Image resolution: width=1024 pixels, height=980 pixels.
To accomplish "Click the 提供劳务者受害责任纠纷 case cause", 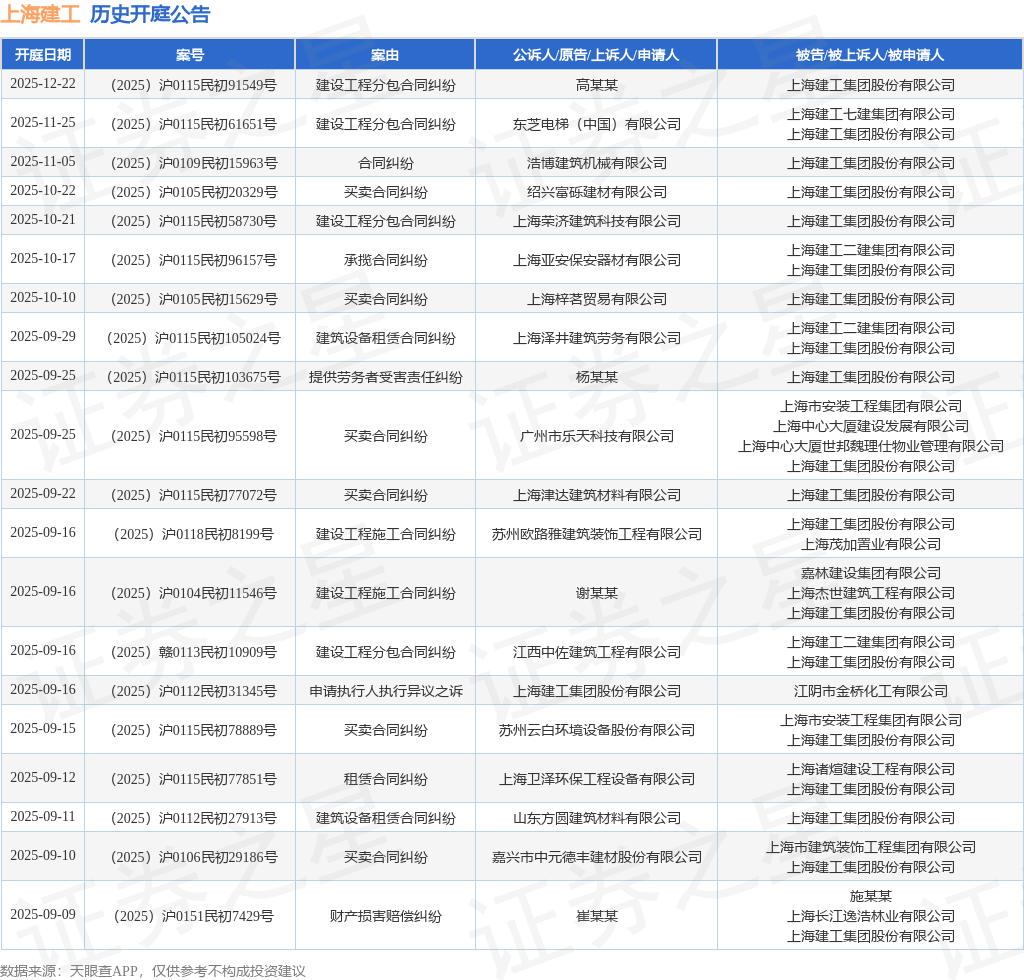I will coord(385,377).
